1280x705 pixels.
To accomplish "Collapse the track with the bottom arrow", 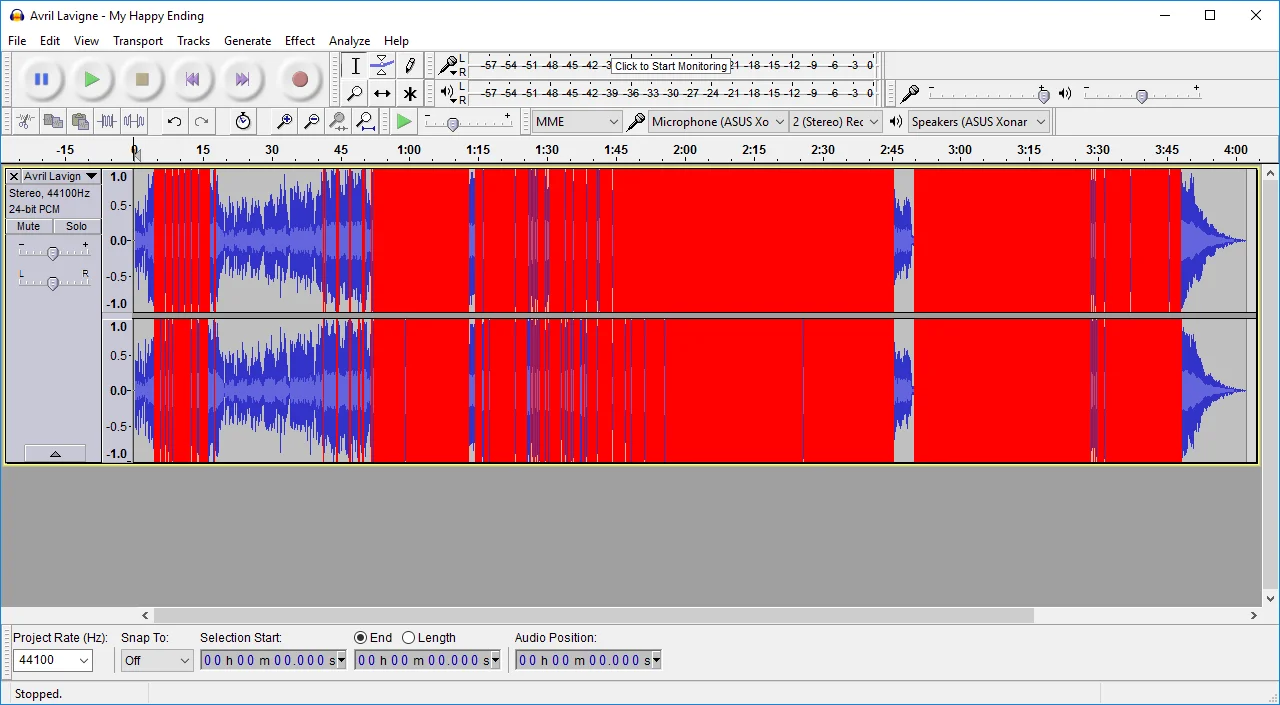I will pyautogui.click(x=55, y=454).
